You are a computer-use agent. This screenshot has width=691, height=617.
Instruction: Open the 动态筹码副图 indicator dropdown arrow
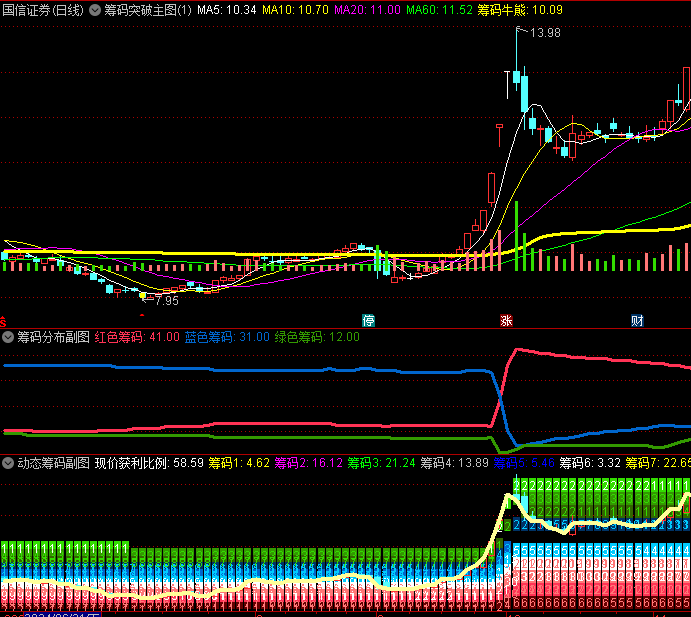[x=7, y=463]
